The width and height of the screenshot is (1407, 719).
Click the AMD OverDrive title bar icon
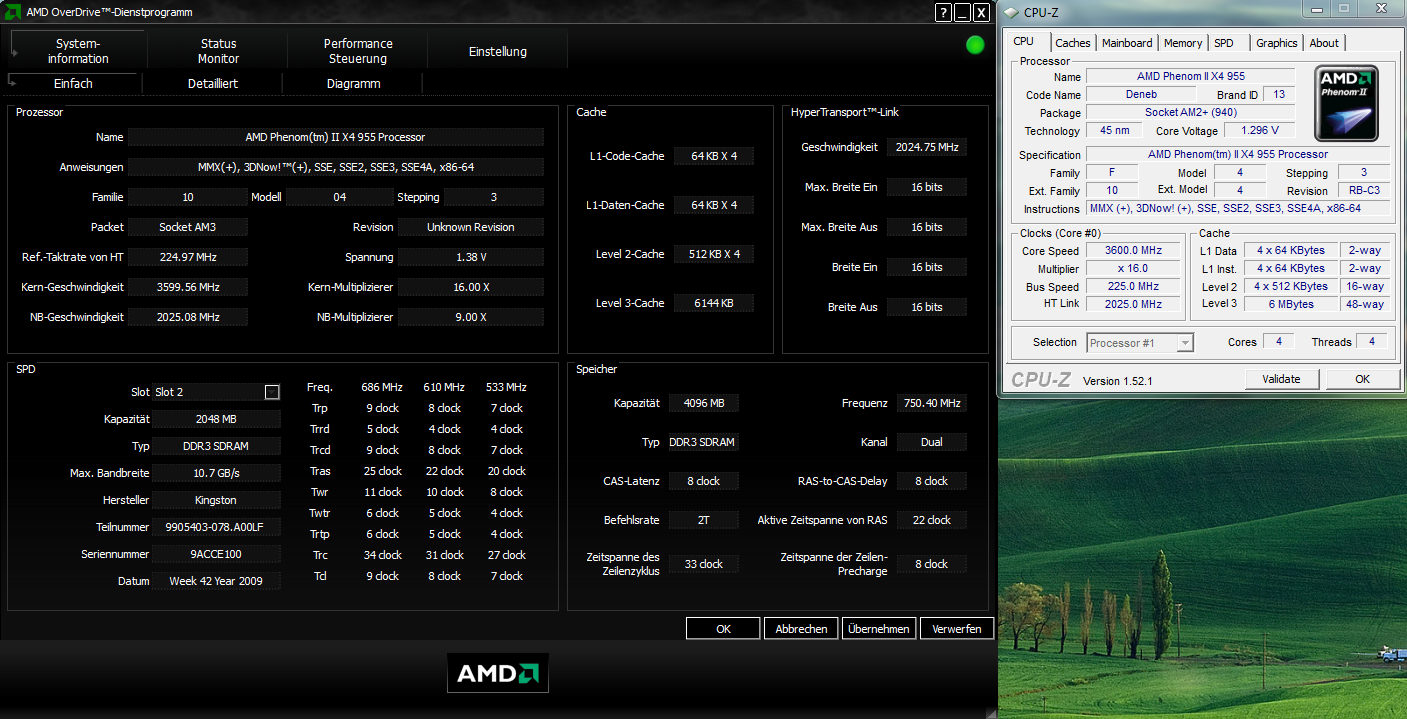click(x=10, y=12)
